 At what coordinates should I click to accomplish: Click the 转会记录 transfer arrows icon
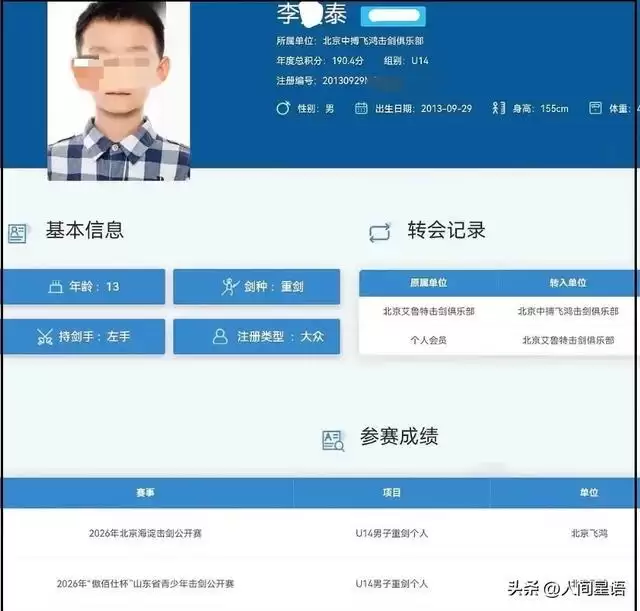380,233
